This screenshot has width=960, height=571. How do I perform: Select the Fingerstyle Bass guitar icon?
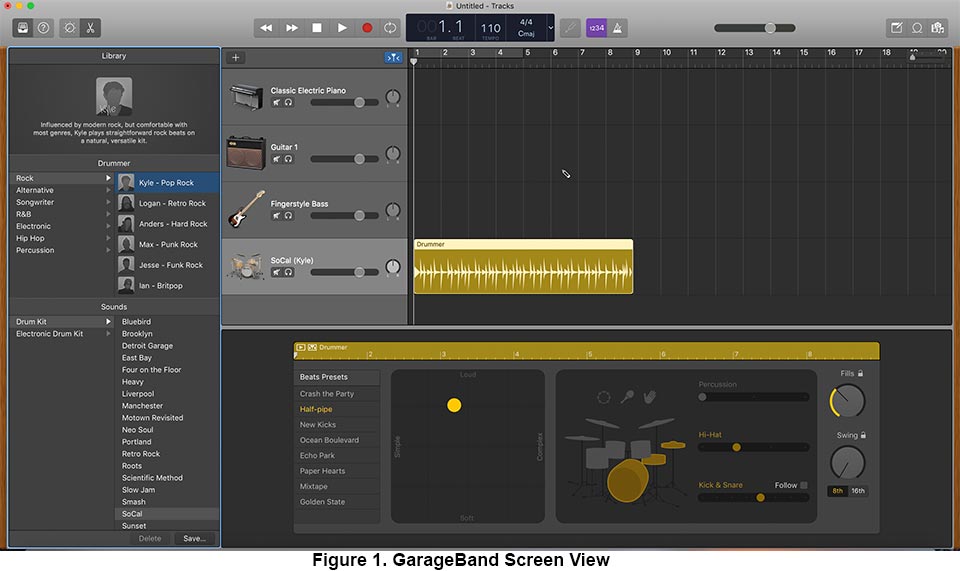(246, 209)
